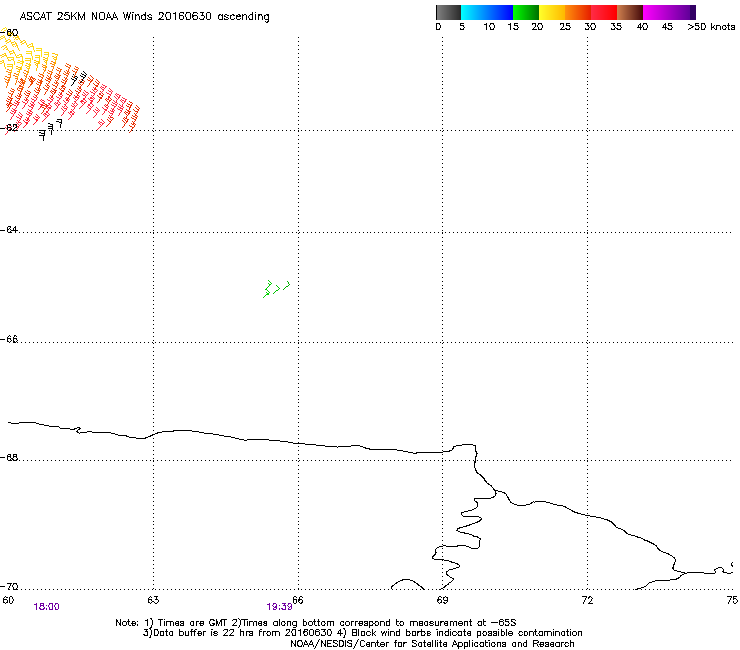Click the yellow 20-25 knots color segment

point(552,12)
